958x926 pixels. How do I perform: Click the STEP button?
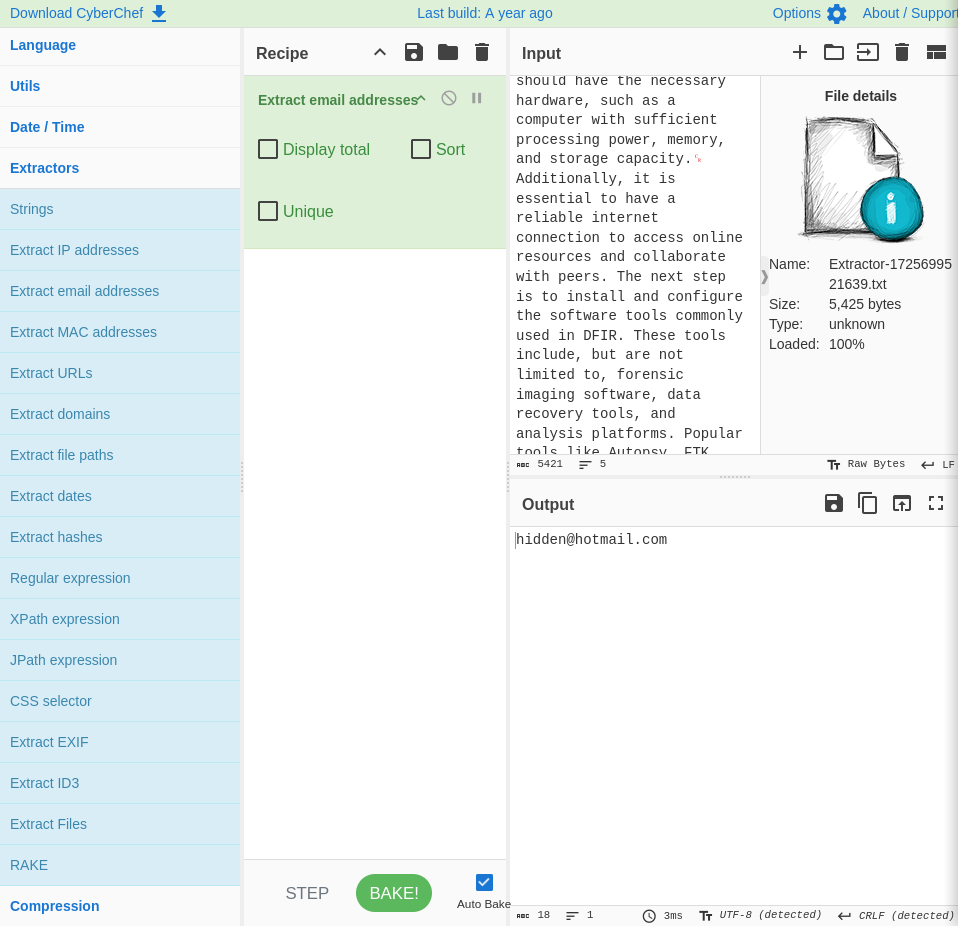coord(307,893)
